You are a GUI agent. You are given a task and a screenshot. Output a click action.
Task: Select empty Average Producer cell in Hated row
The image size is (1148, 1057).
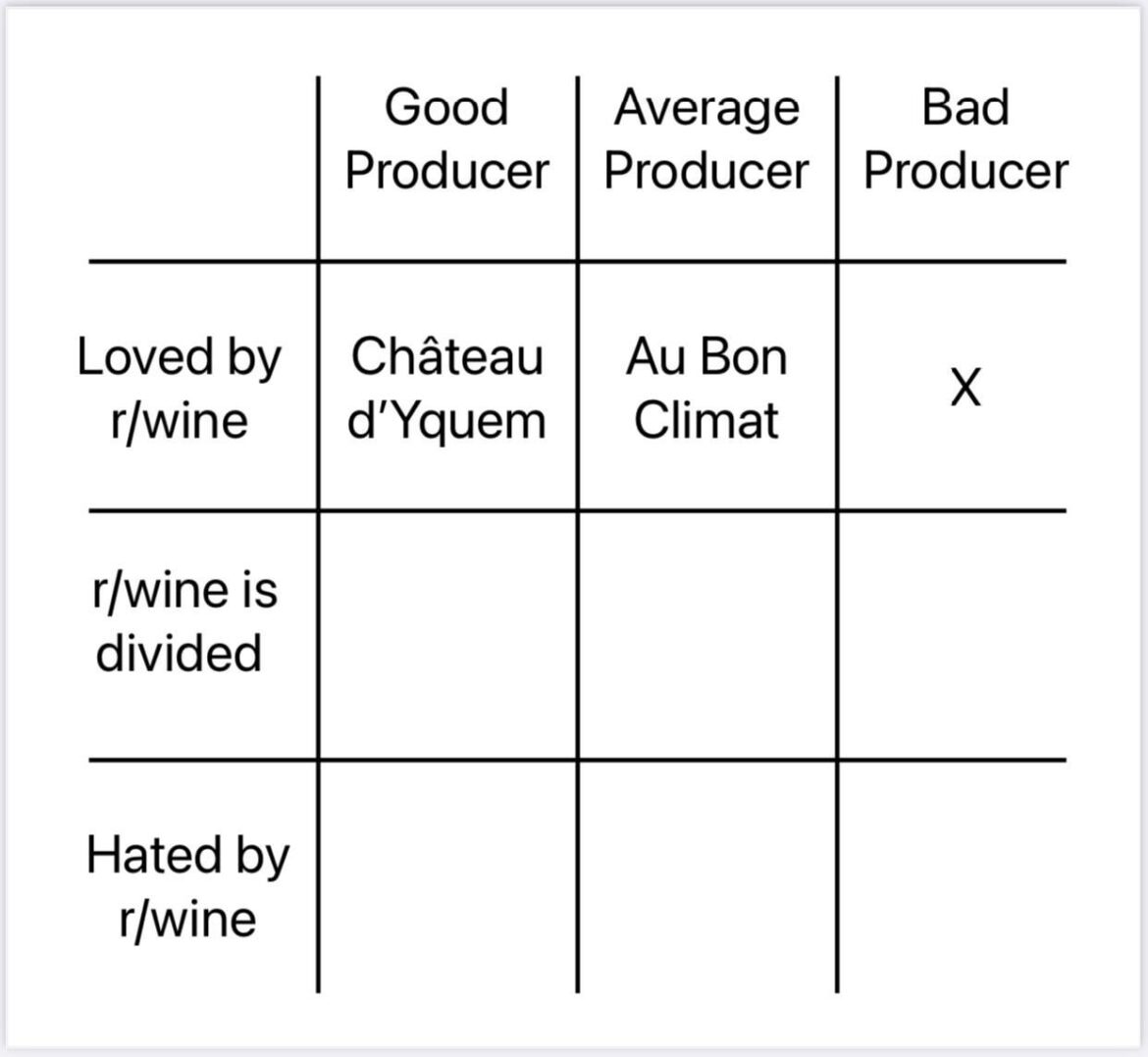706,876
